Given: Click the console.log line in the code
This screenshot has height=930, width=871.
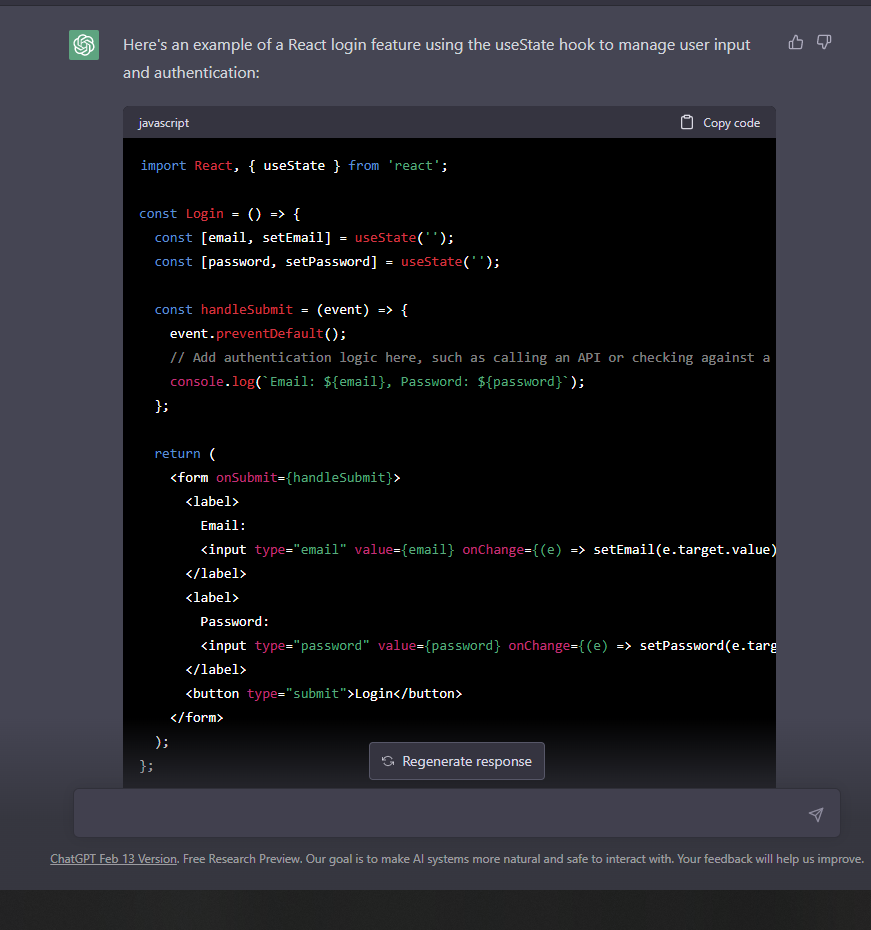Looking at the screenshot, I should (x=375, y=381).
